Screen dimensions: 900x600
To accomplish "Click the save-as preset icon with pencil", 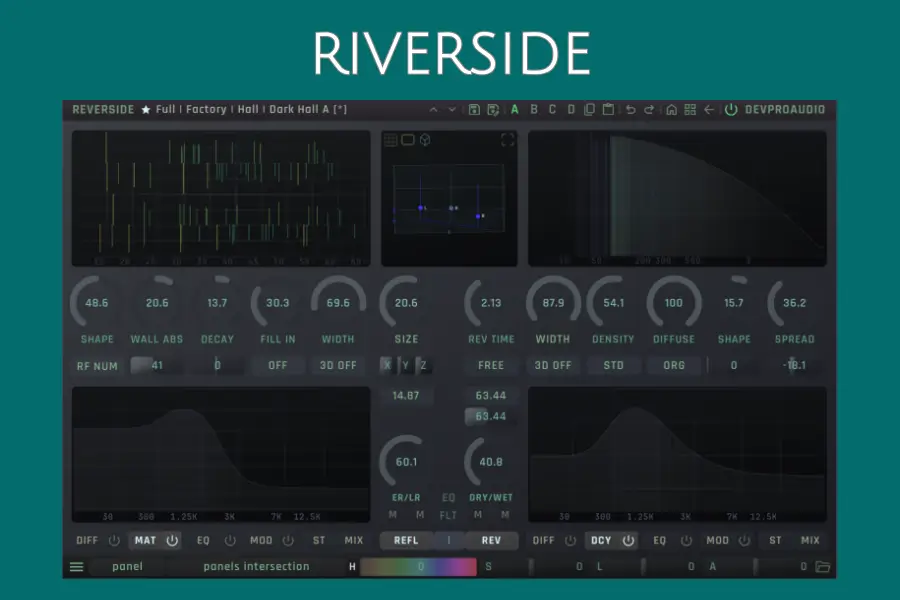I will 493,110.
